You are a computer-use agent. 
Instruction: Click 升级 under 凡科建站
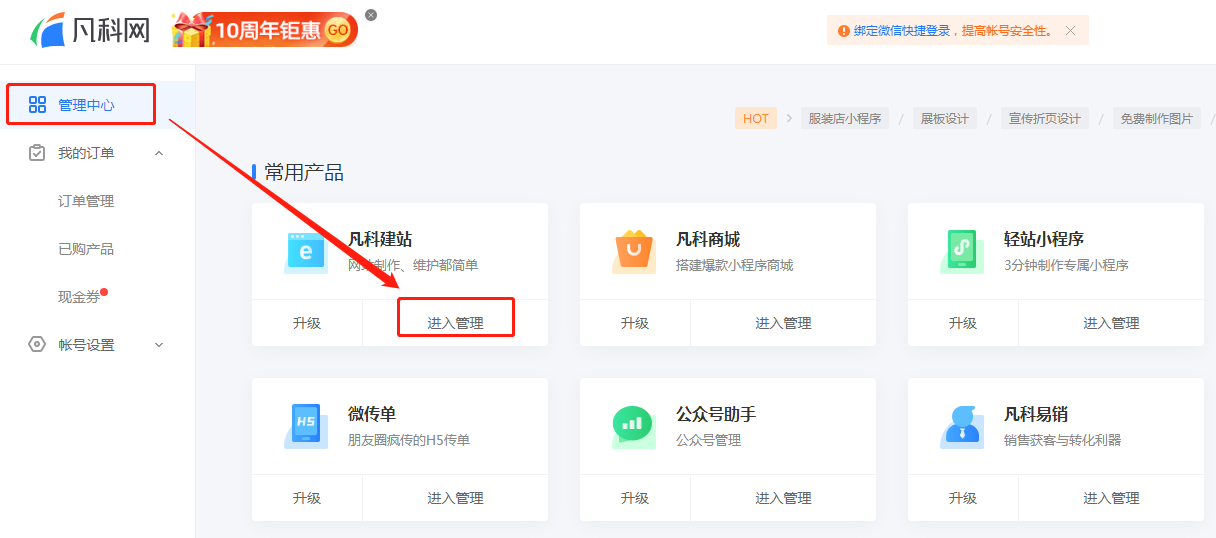(x=307, y=323)
